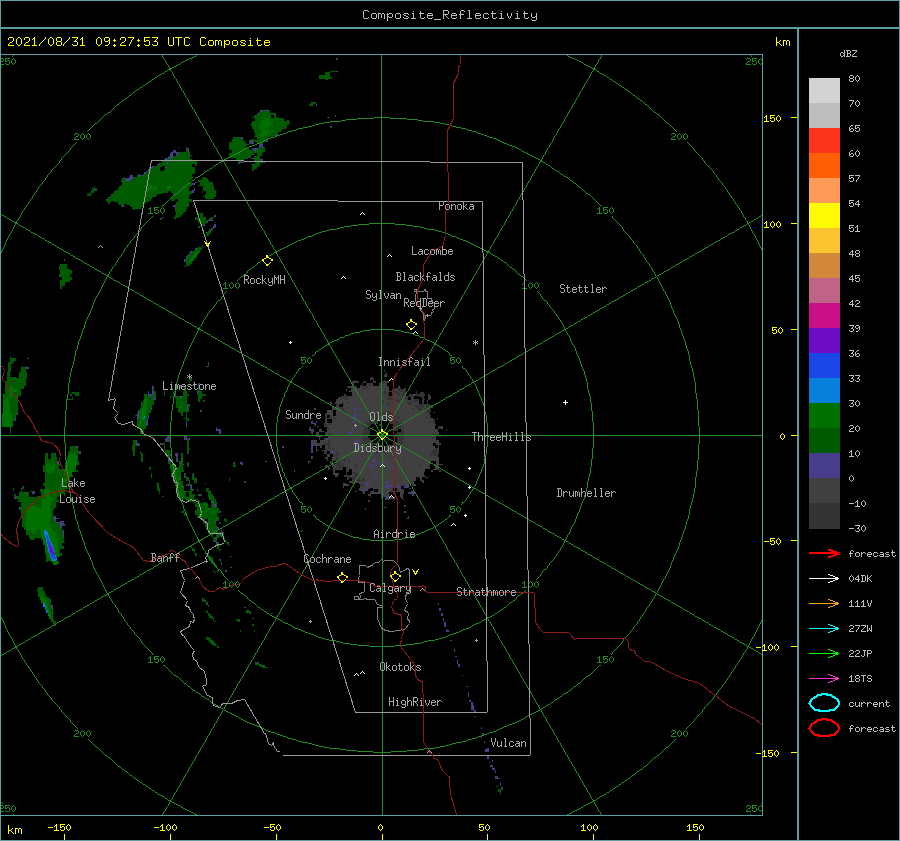Click the light blue 33-30 dBZ color band
900x841 pixels.
click(824, 391)
